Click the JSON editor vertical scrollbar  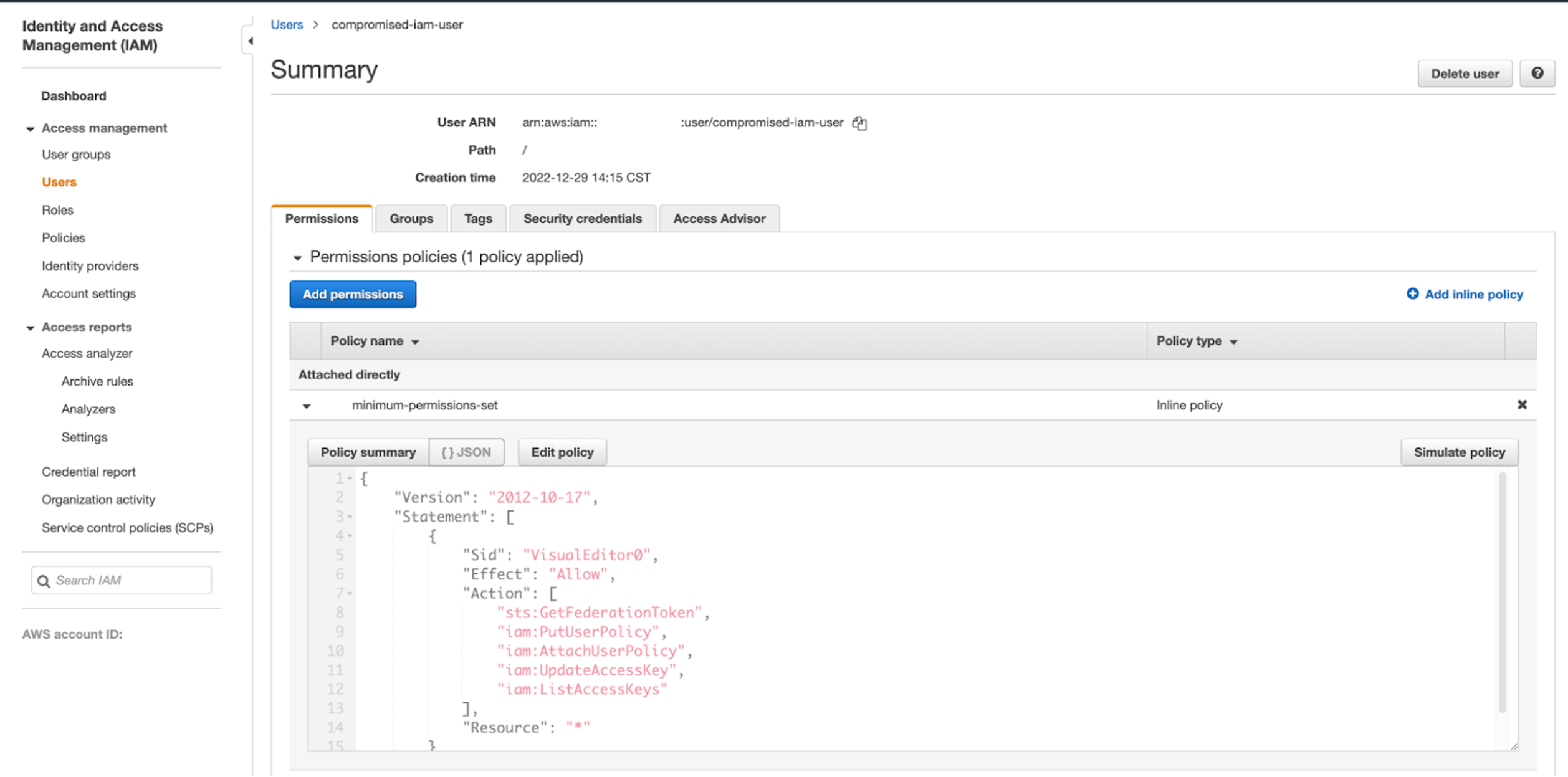1503,592
